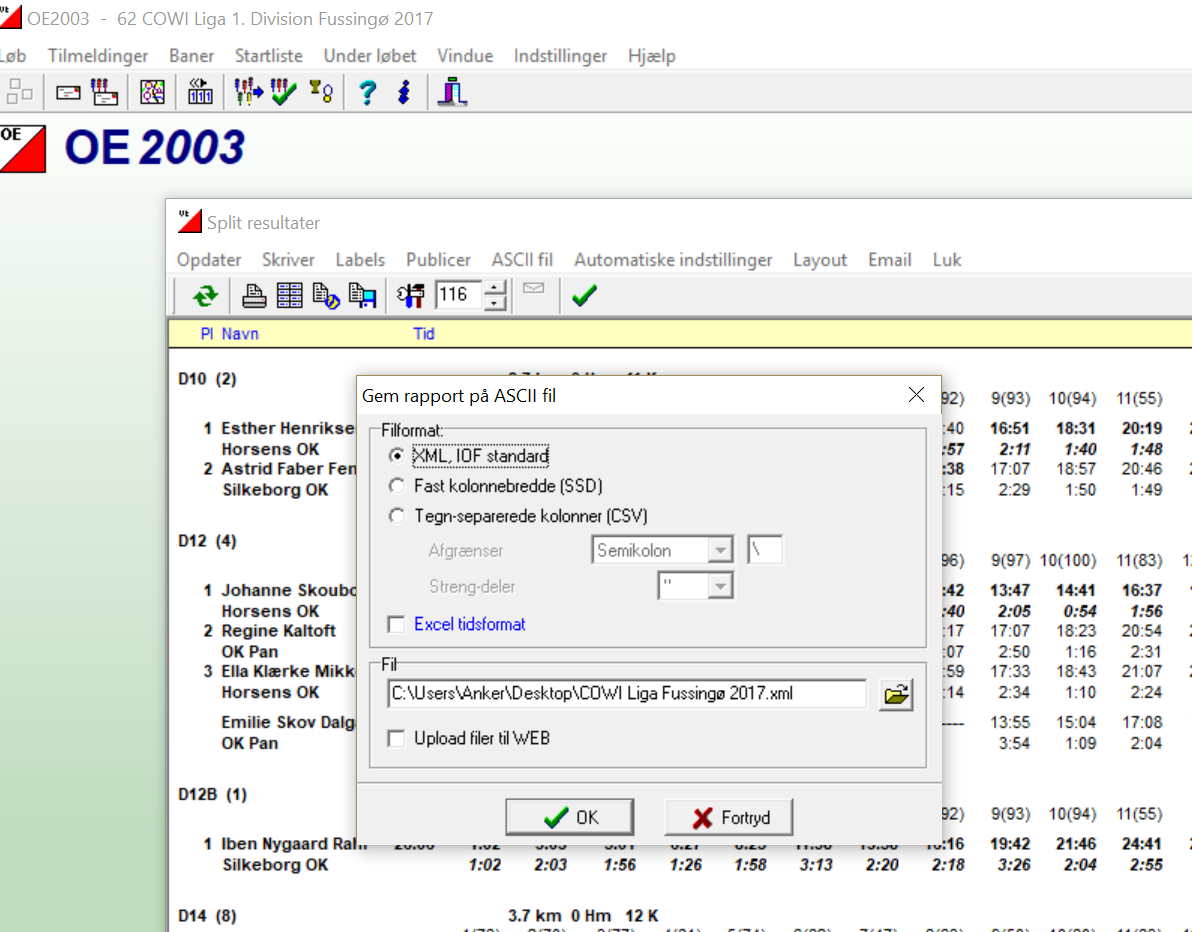Viewport: 1192px width, 932px height.
Task: Open the table layout view icon
Action: point(289,296)
